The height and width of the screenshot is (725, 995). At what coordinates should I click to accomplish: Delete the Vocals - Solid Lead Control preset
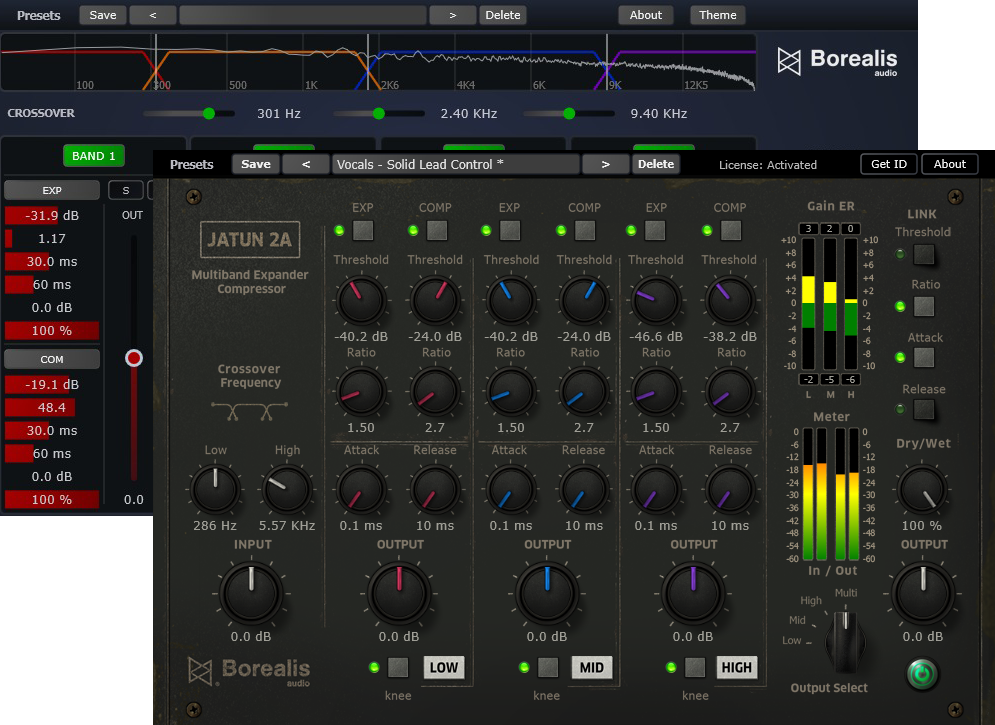(x=656, y=164)
